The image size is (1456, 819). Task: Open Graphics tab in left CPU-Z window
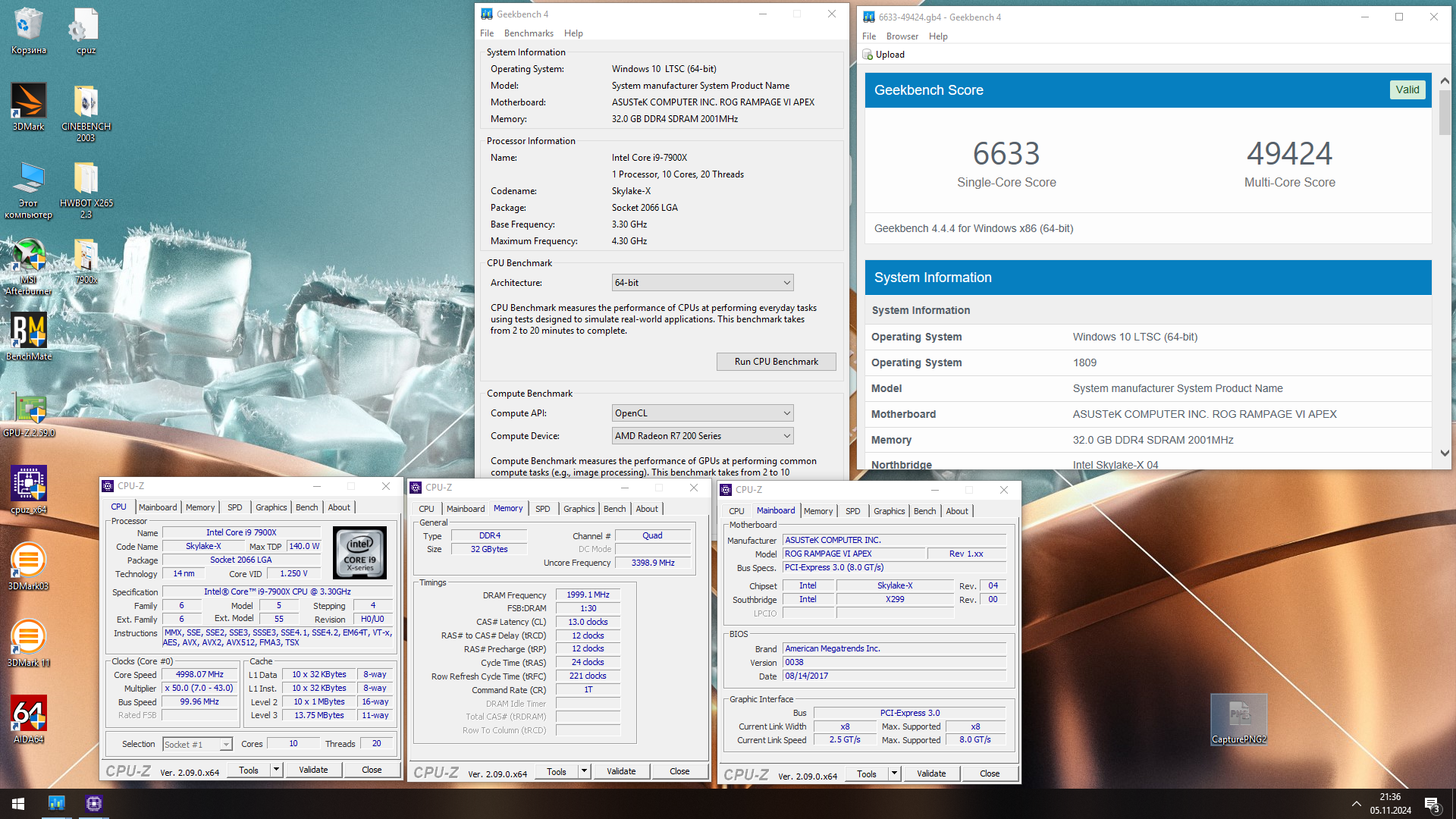271,507
